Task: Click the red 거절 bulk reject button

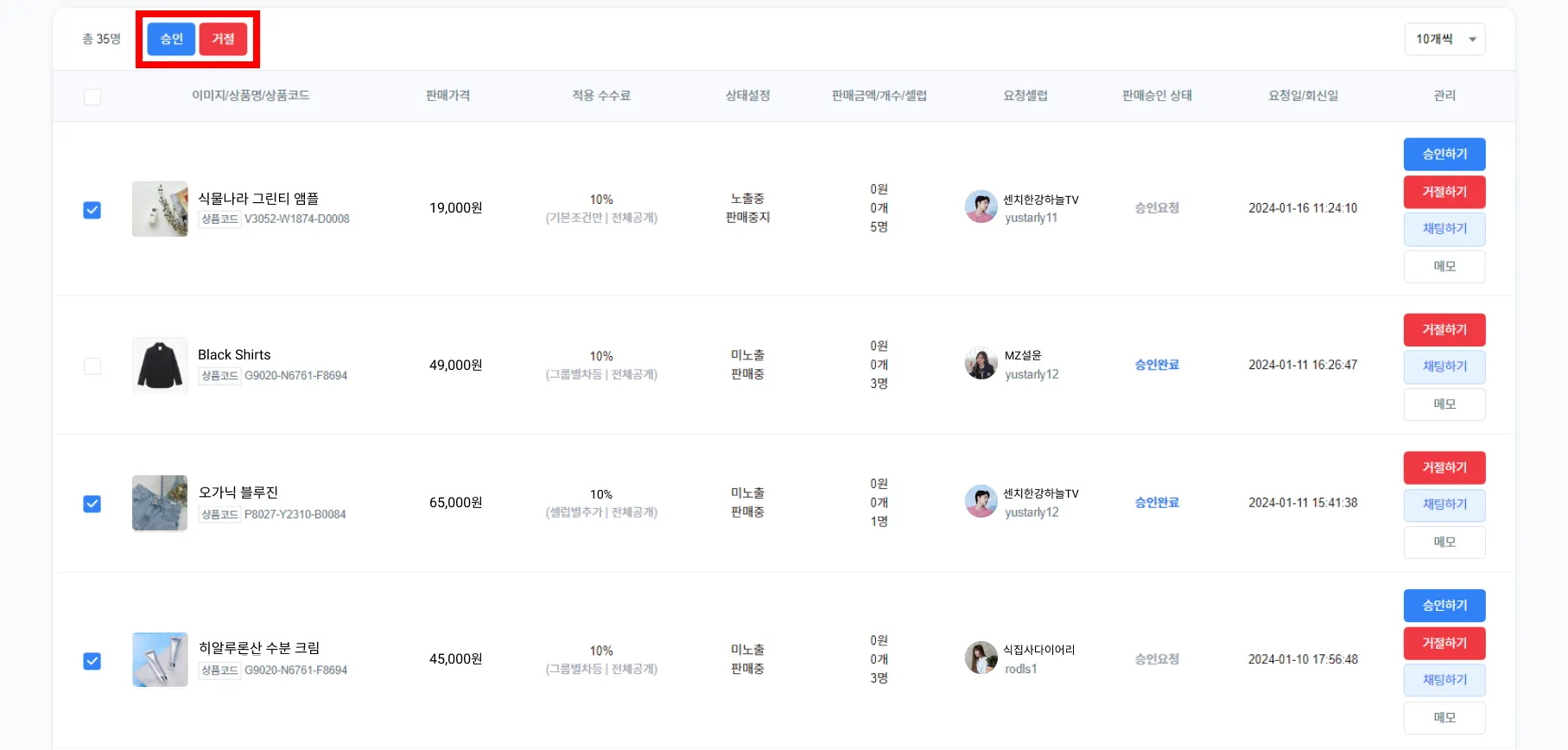Action: click(x=223, y=39)
